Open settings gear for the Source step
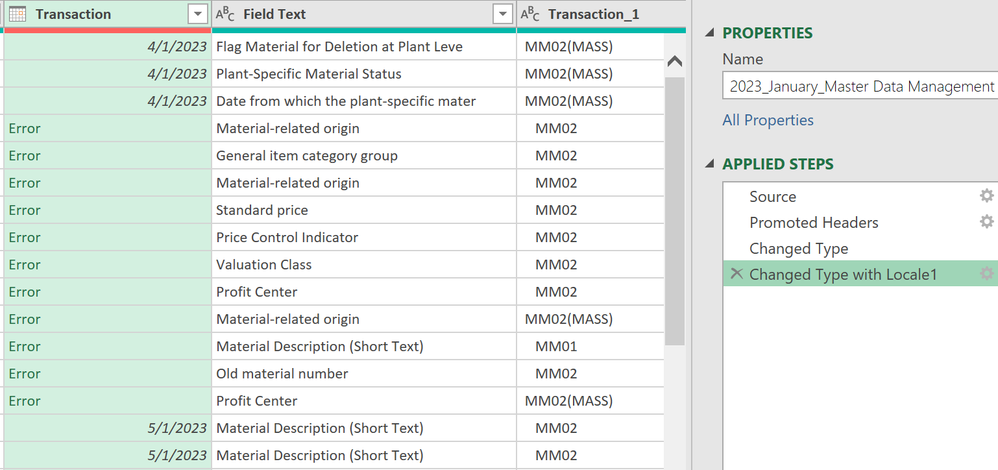Screen dimensions: 998x470 pyautogui.click(x=987, y=196)
